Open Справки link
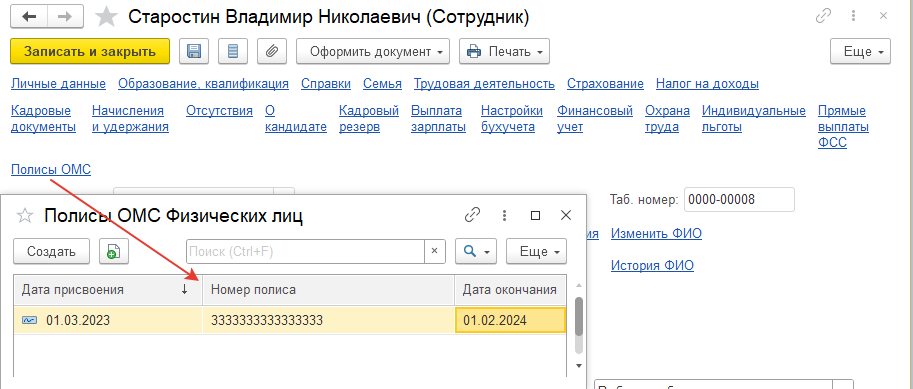Image resolution: width=913 pixels, height=389 pixels. coord(326,84)
